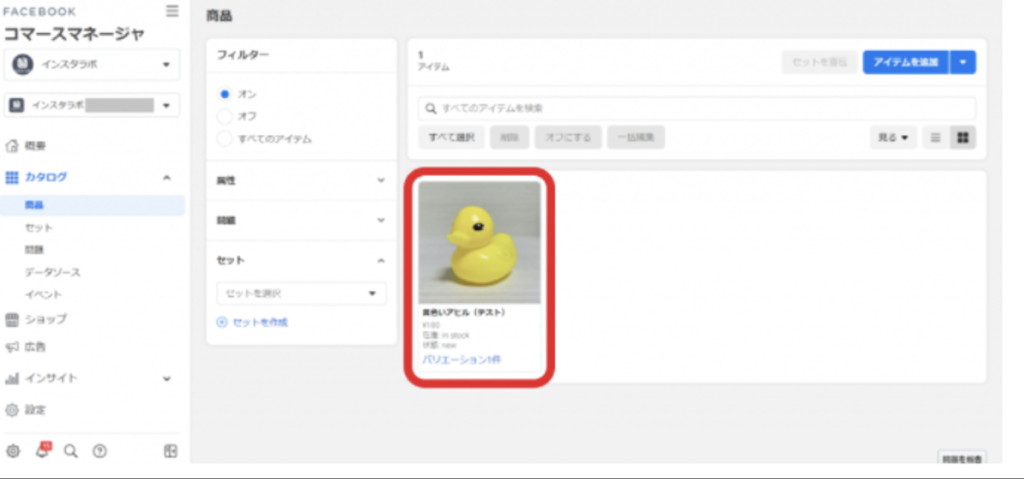Open データソース in the catalog submenu

click(53, 272)
